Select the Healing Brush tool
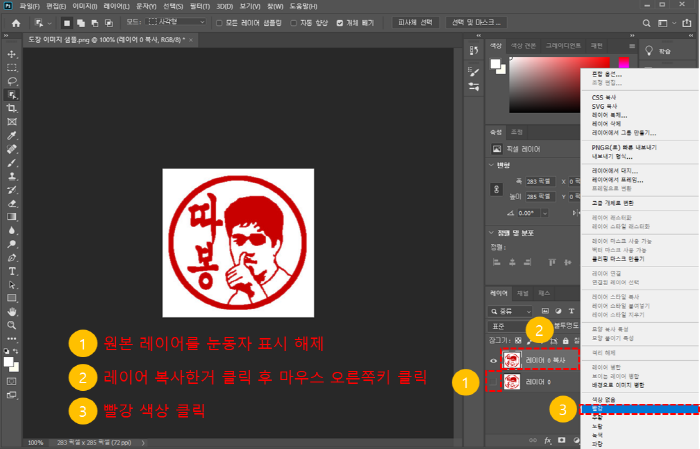 tap(12, 149)
